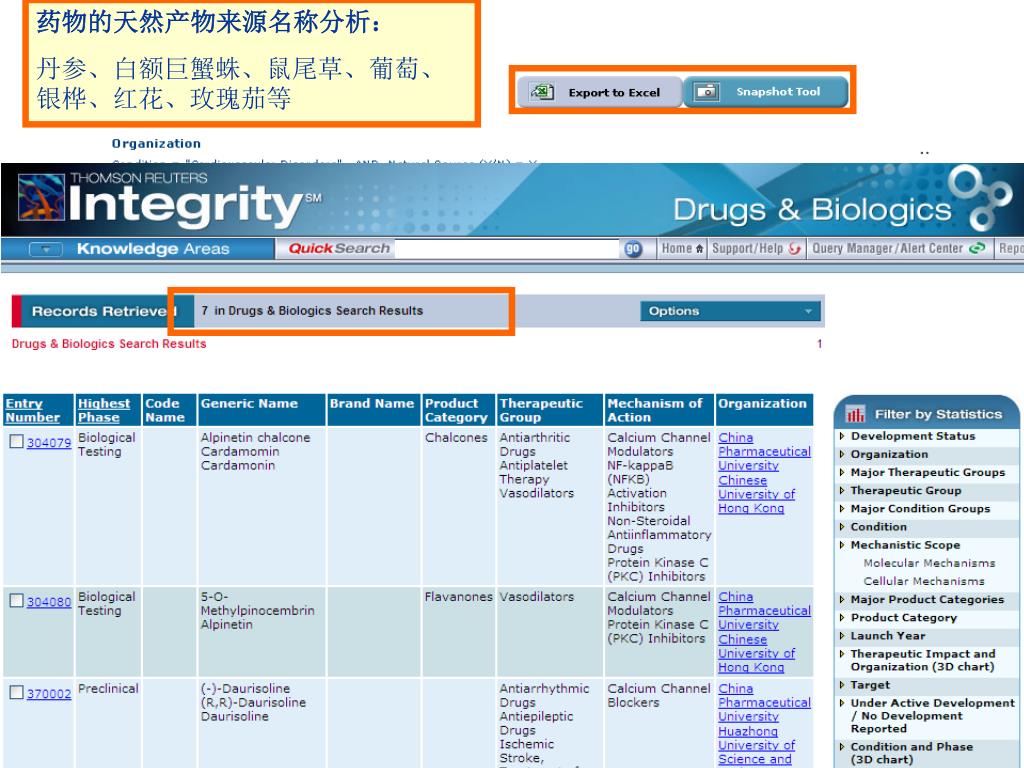This screenshot has width=1024, height=768.
Task: Open entry number 304080 link
Action: point(49,601)
